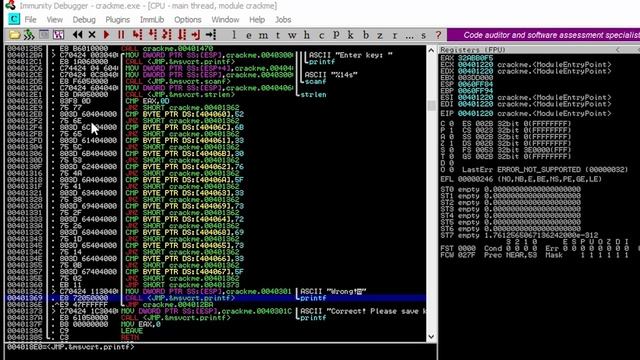Click the Immunity Debugger title bar icon

(x=10, y=5)
